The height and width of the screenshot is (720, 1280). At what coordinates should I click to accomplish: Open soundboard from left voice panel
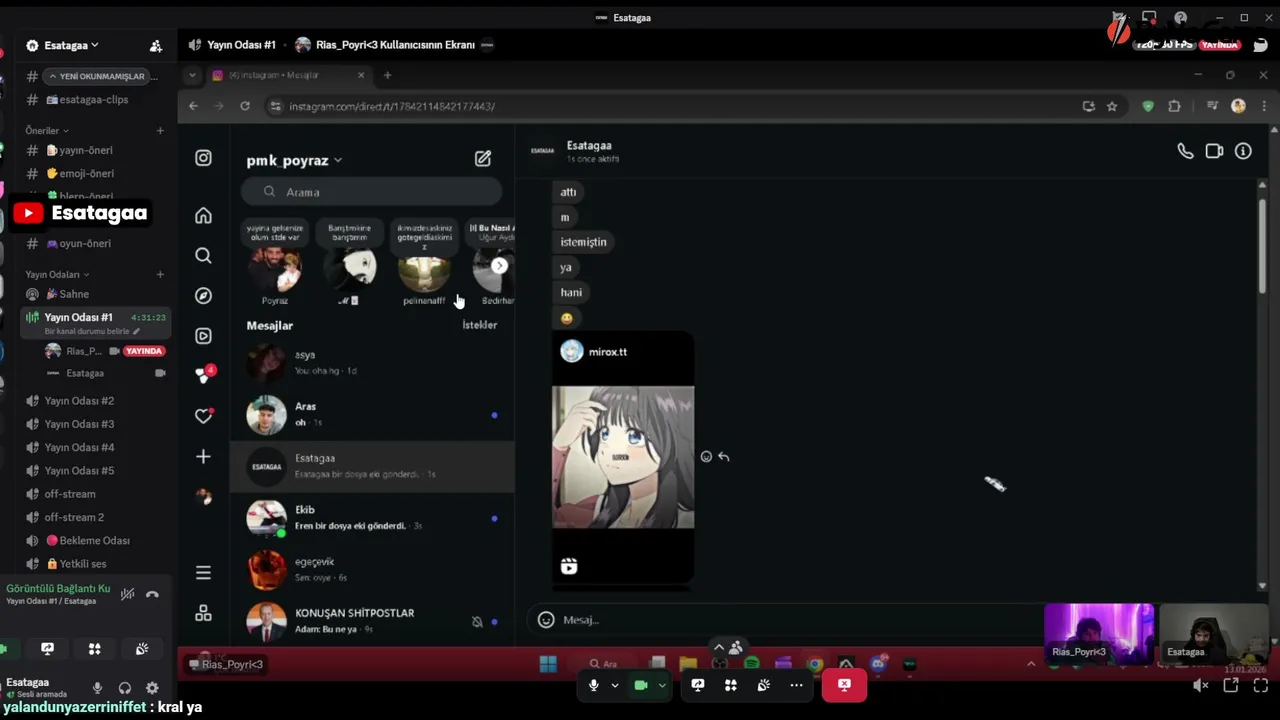click(142, 649)
